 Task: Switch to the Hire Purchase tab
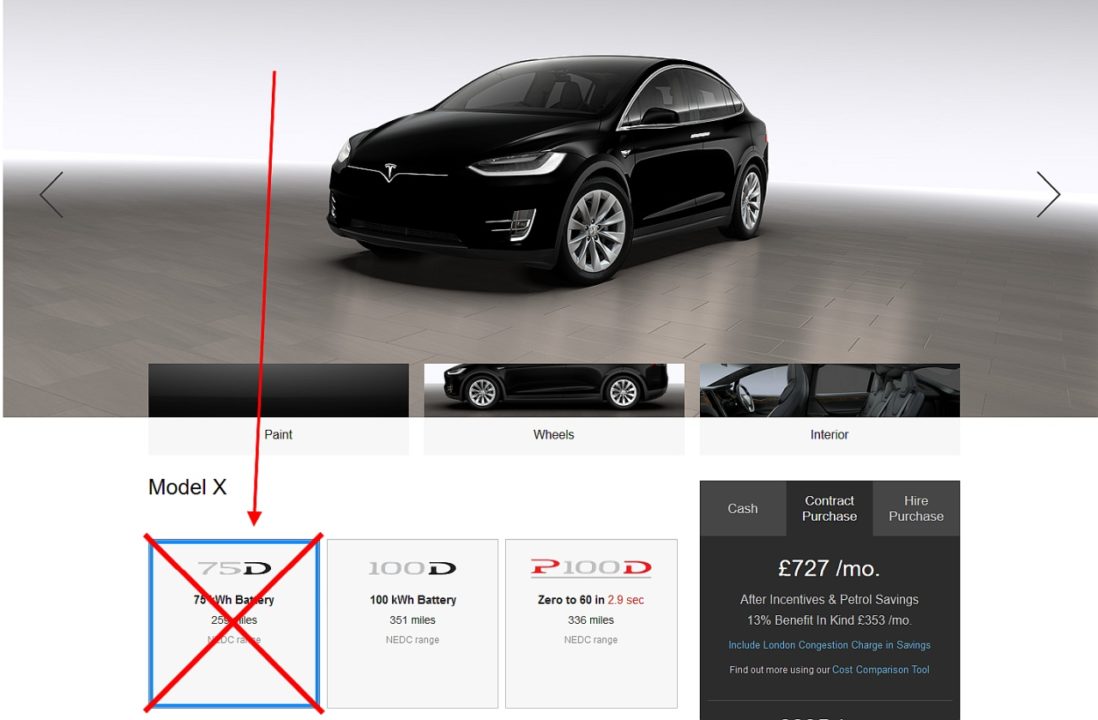916,508
